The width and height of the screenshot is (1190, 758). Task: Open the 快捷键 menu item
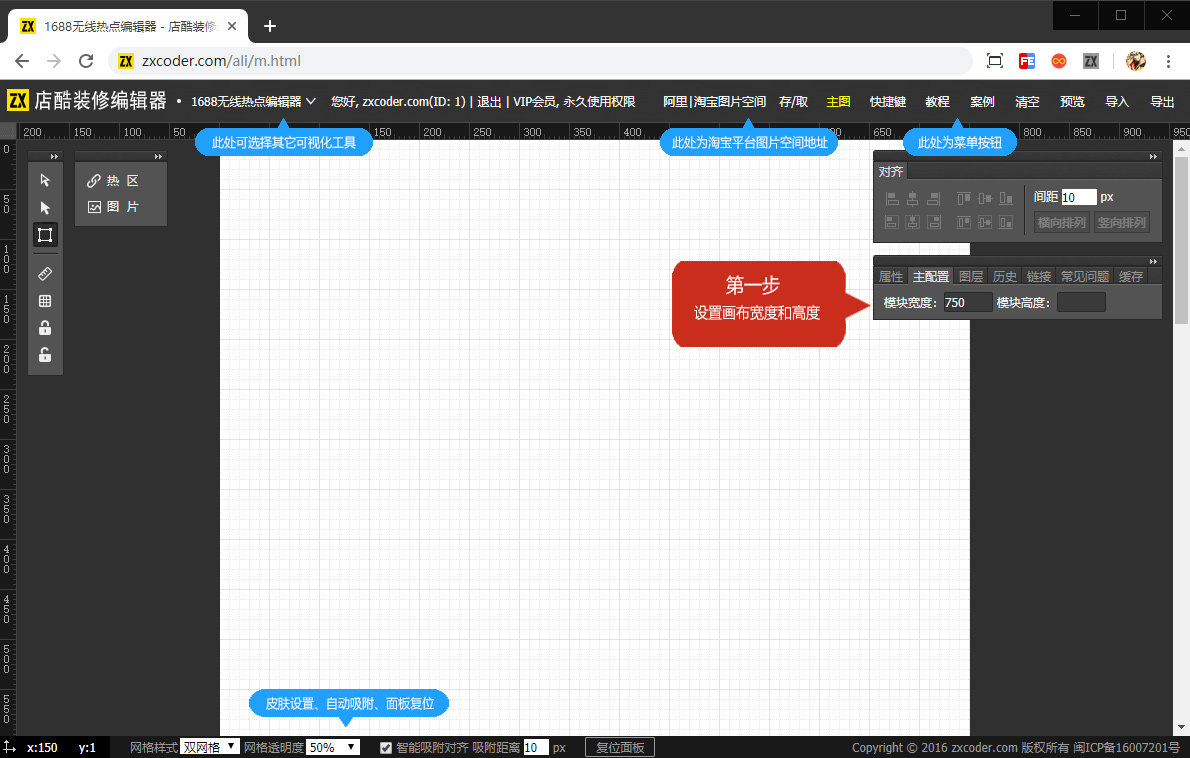pos(887,102)
